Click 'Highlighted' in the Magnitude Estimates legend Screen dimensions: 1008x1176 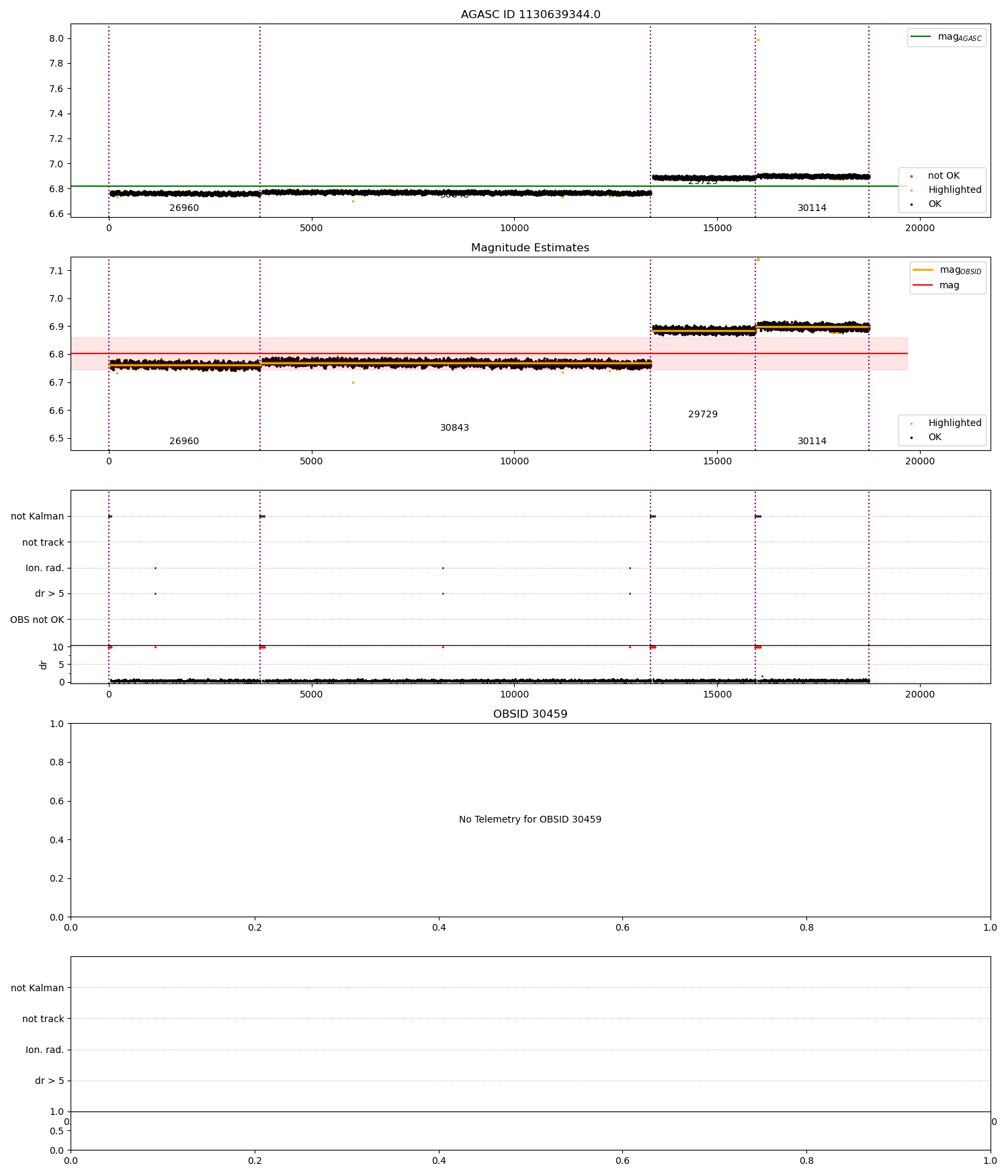954,423
